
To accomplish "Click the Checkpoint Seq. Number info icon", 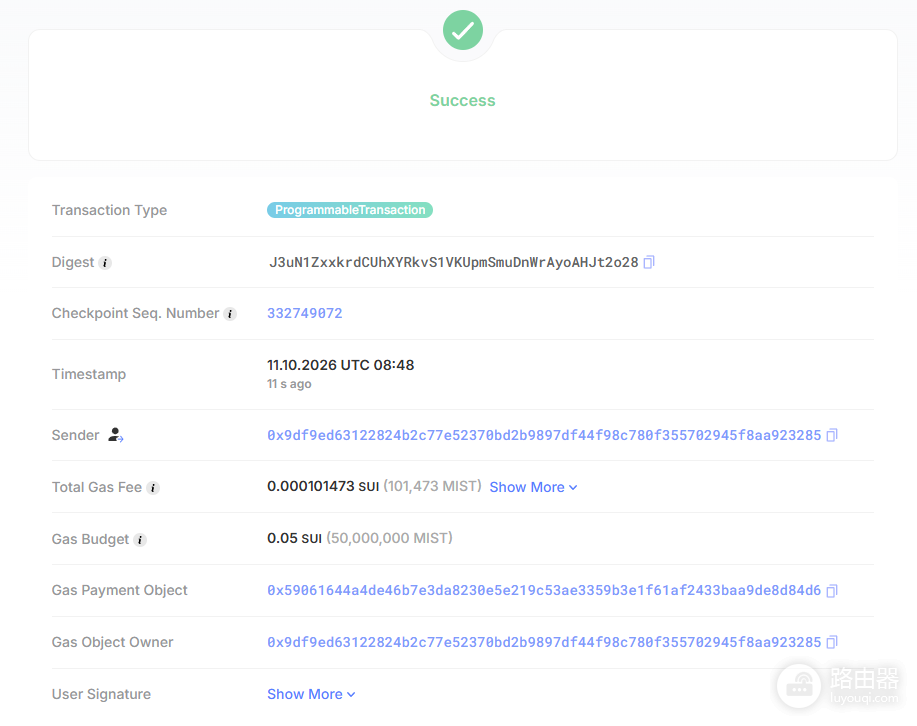I will 230,314.
